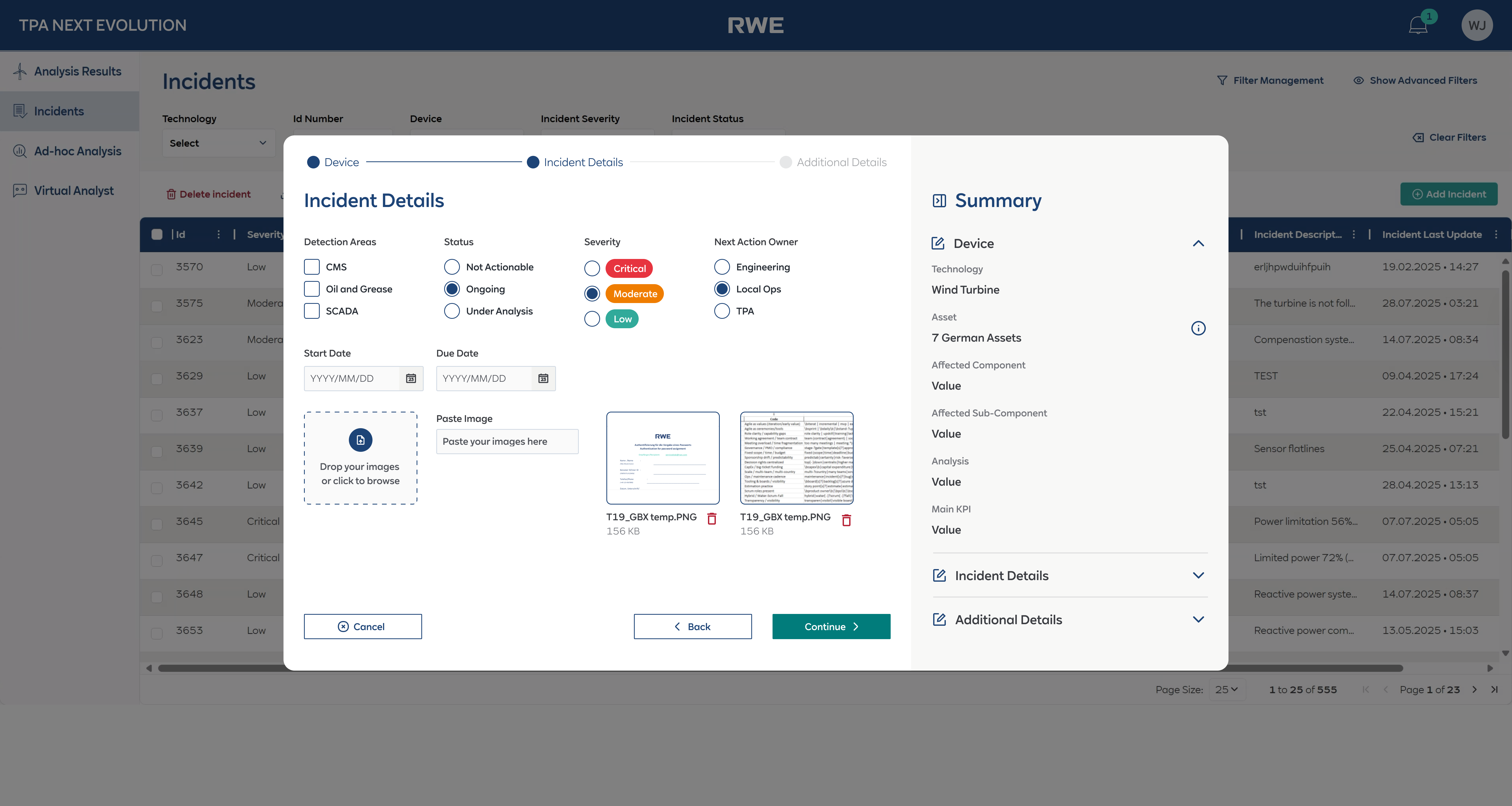Delete the second T19_GBX temp.PNG attachment
The height and width of the screenshot is (806, 1512).
(846, 520)
